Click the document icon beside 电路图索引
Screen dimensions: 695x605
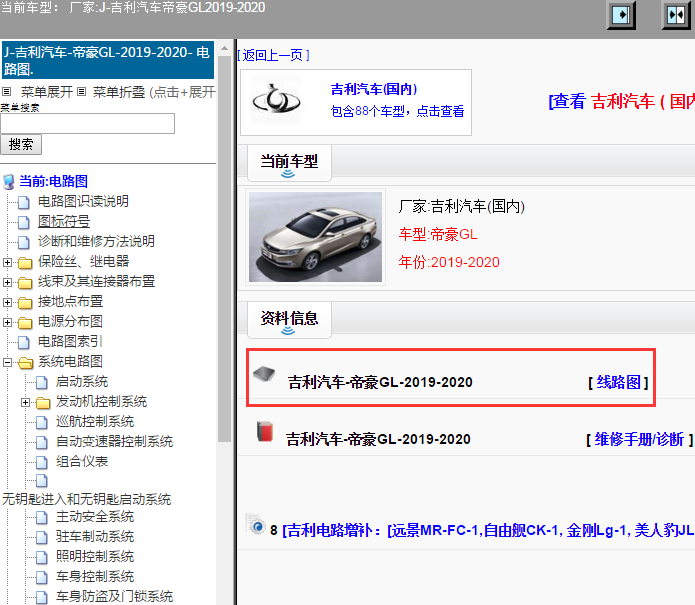(24, 342)
